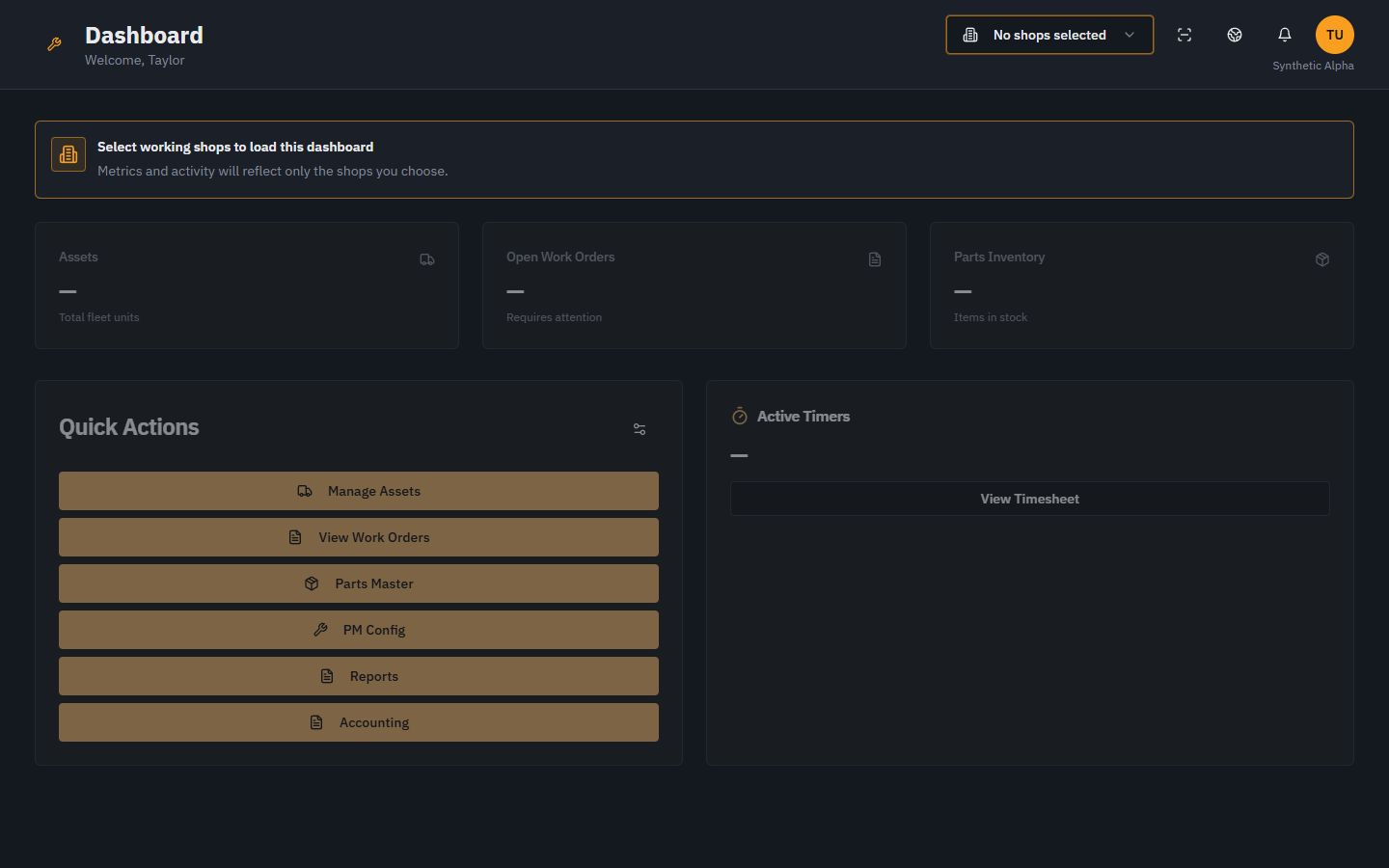Customize Quick Actions via sliders icon
This screenshot has height=868, width=1389.
pos(640,429)
